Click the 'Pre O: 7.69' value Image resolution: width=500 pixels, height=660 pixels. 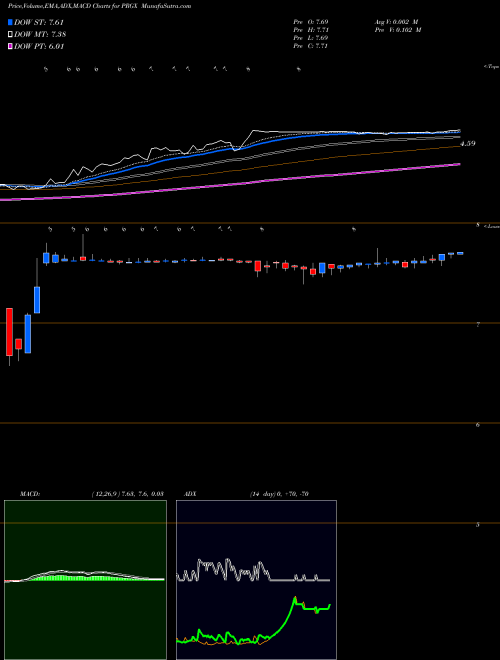coord(311,21)
